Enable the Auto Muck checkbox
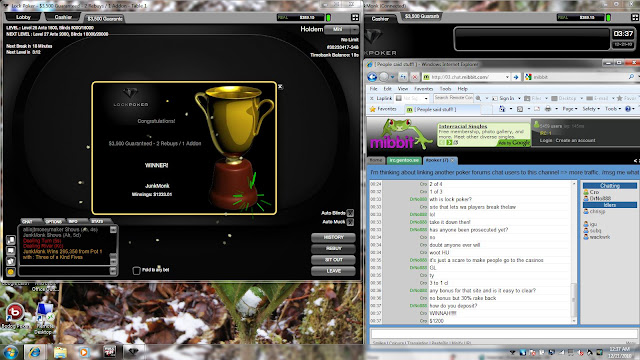Screen dimensions: 640x360 [x=350, y=222]
